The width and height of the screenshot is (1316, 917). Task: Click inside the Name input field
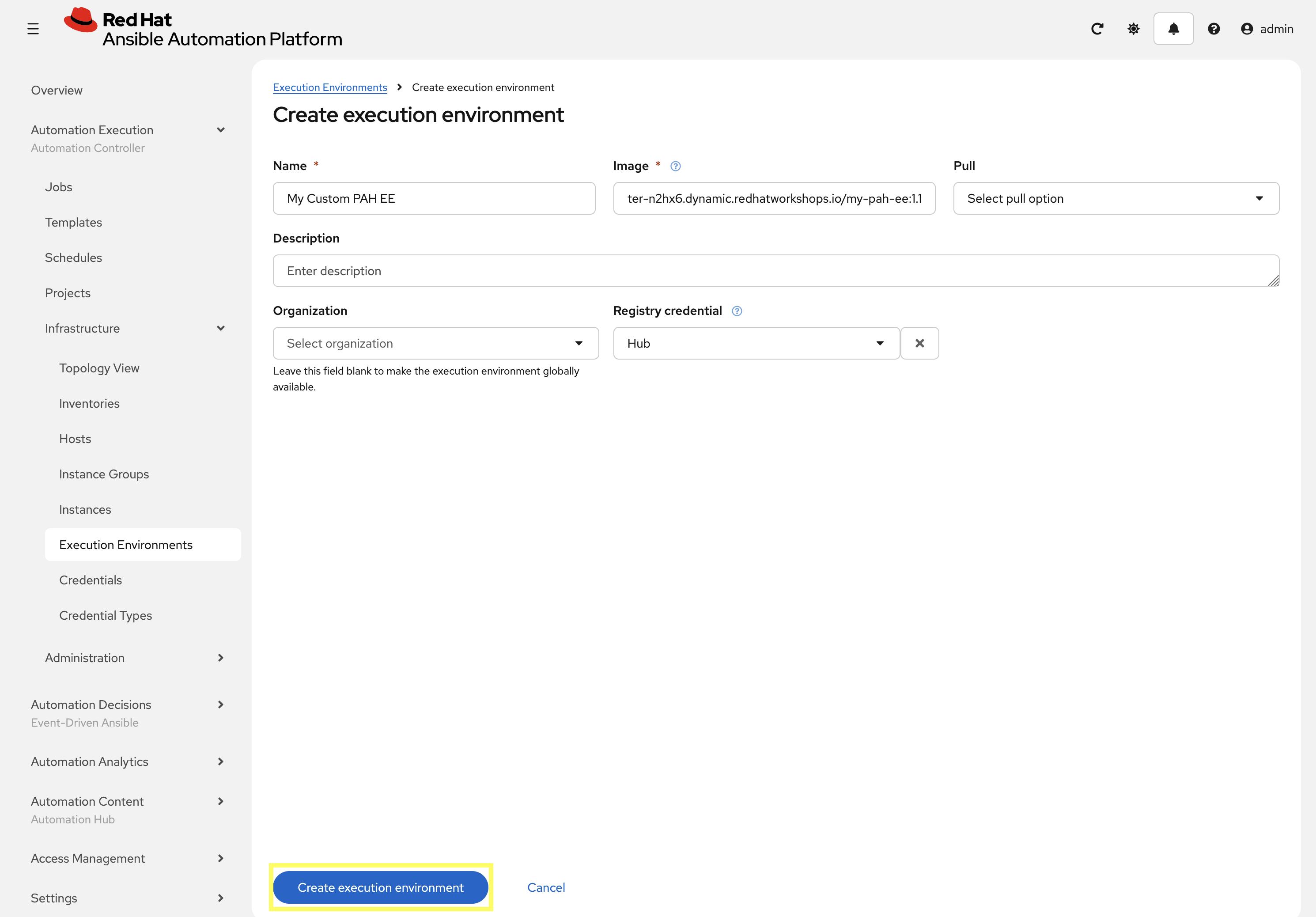[x=434, y=198]
